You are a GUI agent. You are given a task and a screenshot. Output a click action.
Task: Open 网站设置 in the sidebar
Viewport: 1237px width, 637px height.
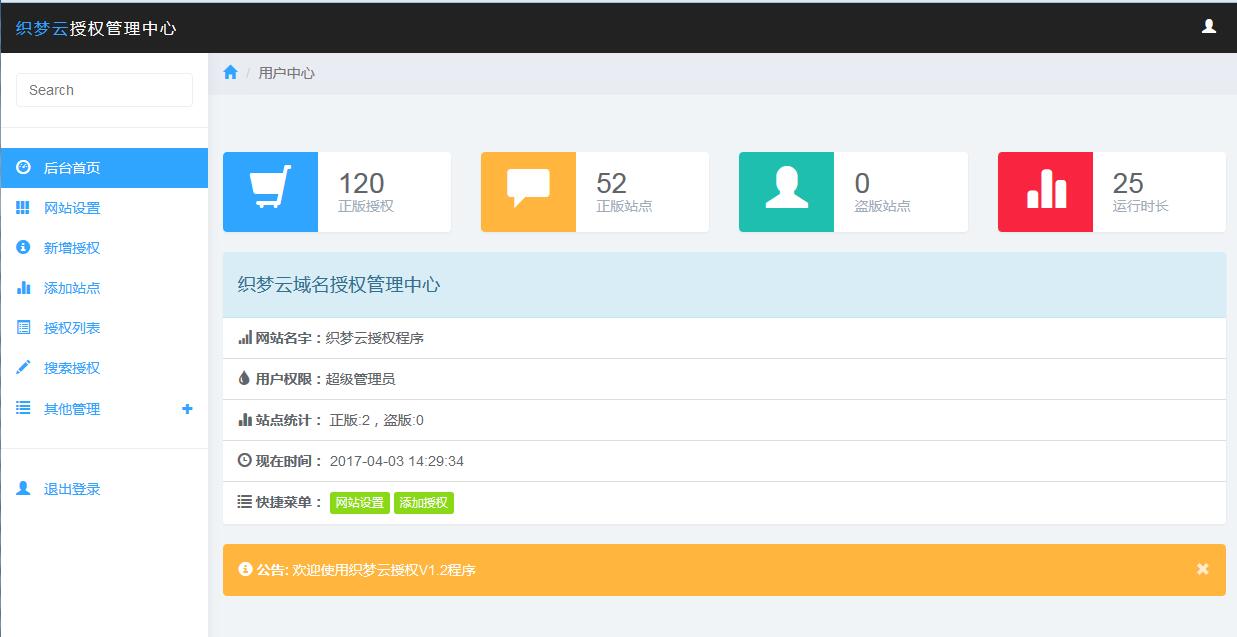pos(104,208)
